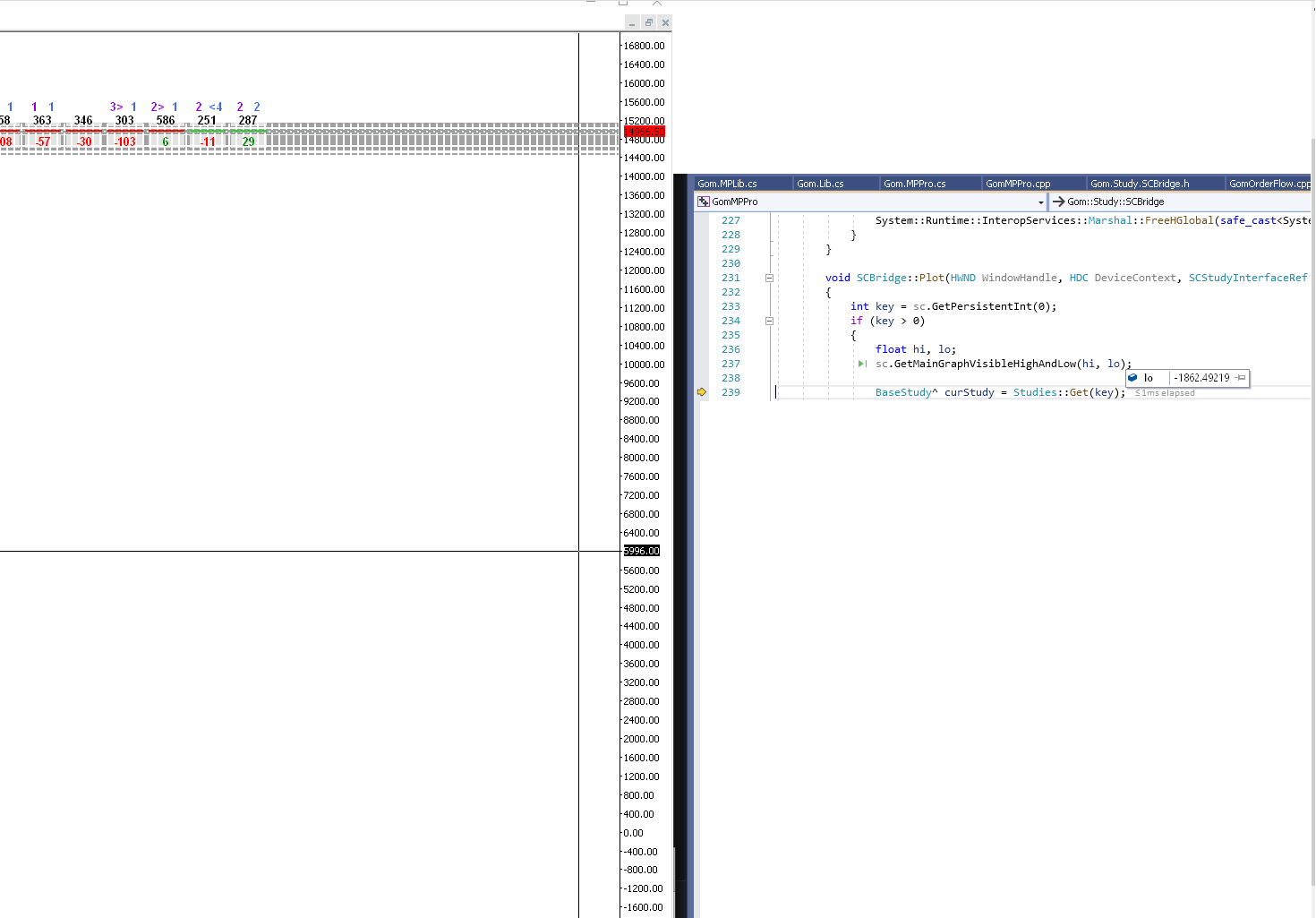The width and height of the screenshot is (1316, 918).
Task: Minimize the chart child window
Action: [x=632, y=22]
